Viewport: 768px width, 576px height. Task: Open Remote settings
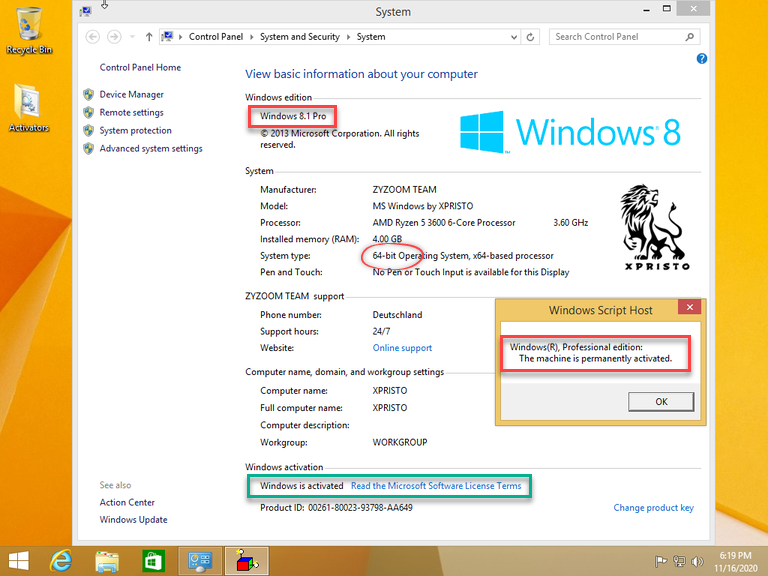(x=131, y=113)
